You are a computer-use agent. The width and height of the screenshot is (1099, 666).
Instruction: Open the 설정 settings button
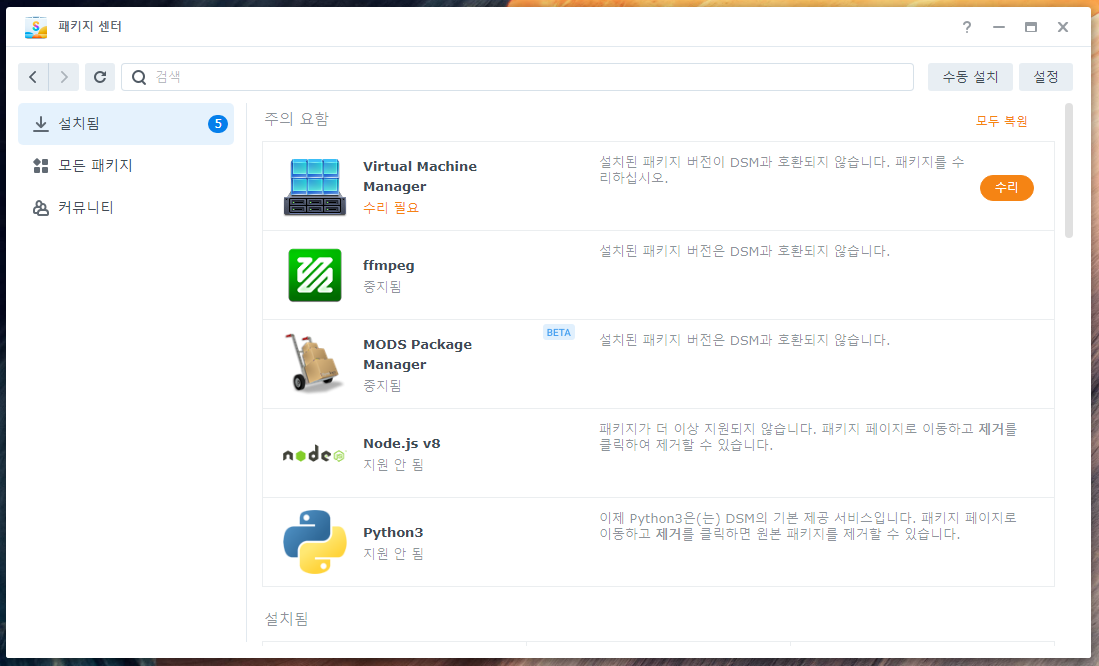point(1046,77)
